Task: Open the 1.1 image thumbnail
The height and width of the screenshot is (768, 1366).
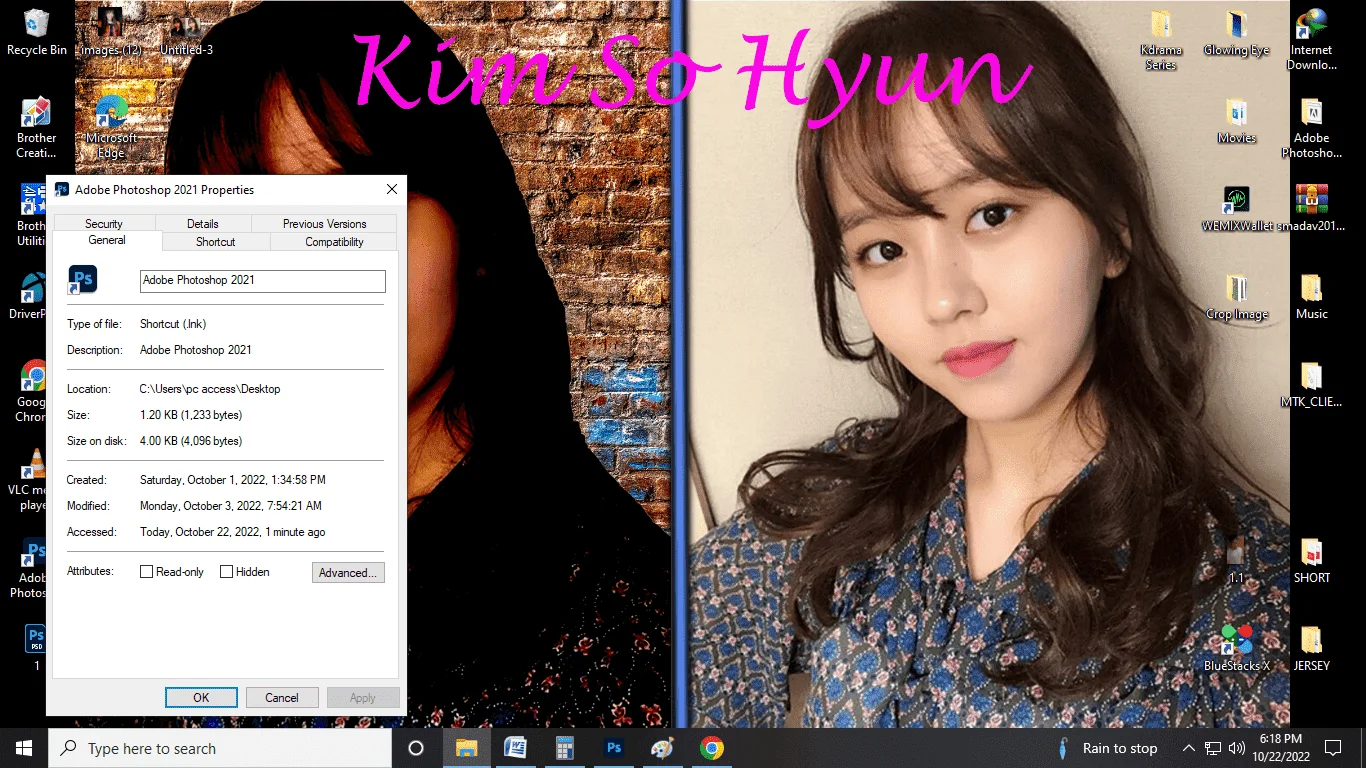Action: [1236, 560]
